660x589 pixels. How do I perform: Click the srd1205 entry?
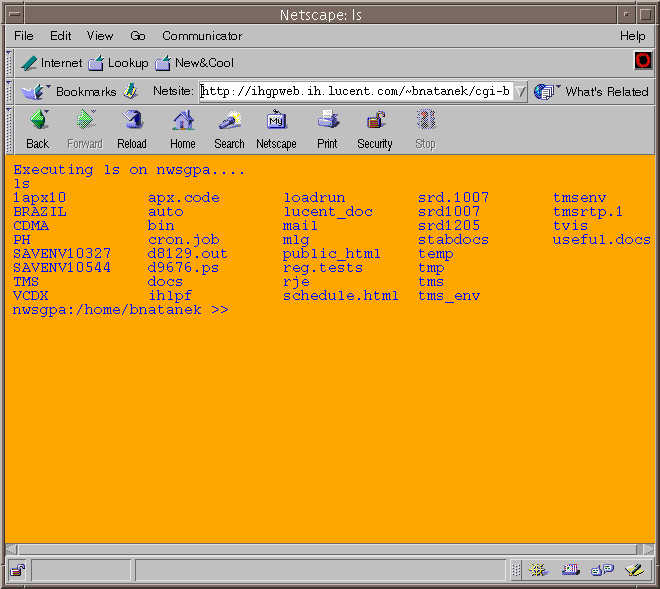449,226
